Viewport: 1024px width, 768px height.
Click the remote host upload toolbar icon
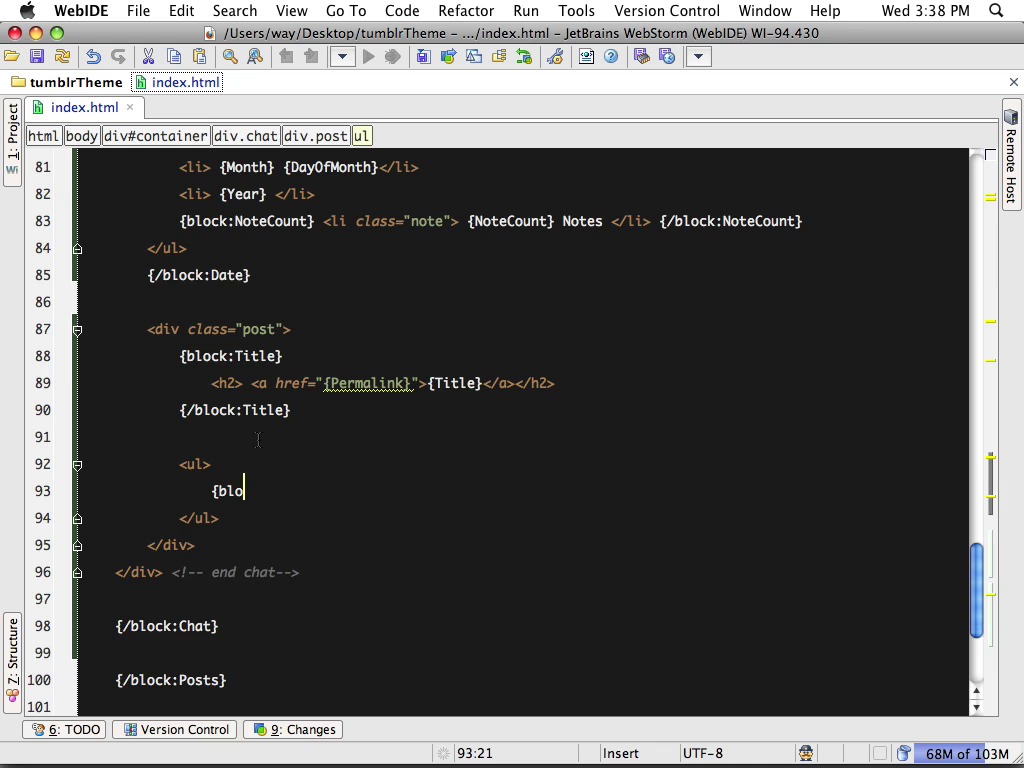pos(642,57)
